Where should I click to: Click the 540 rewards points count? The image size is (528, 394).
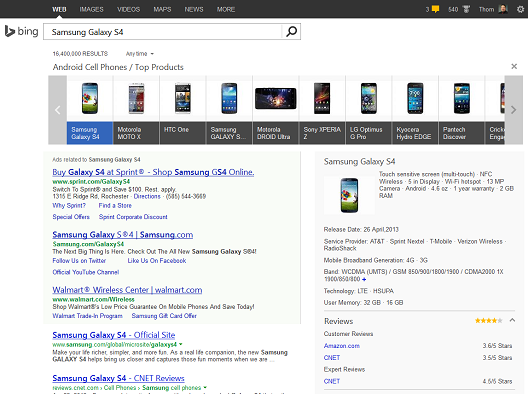click(453, 9)
